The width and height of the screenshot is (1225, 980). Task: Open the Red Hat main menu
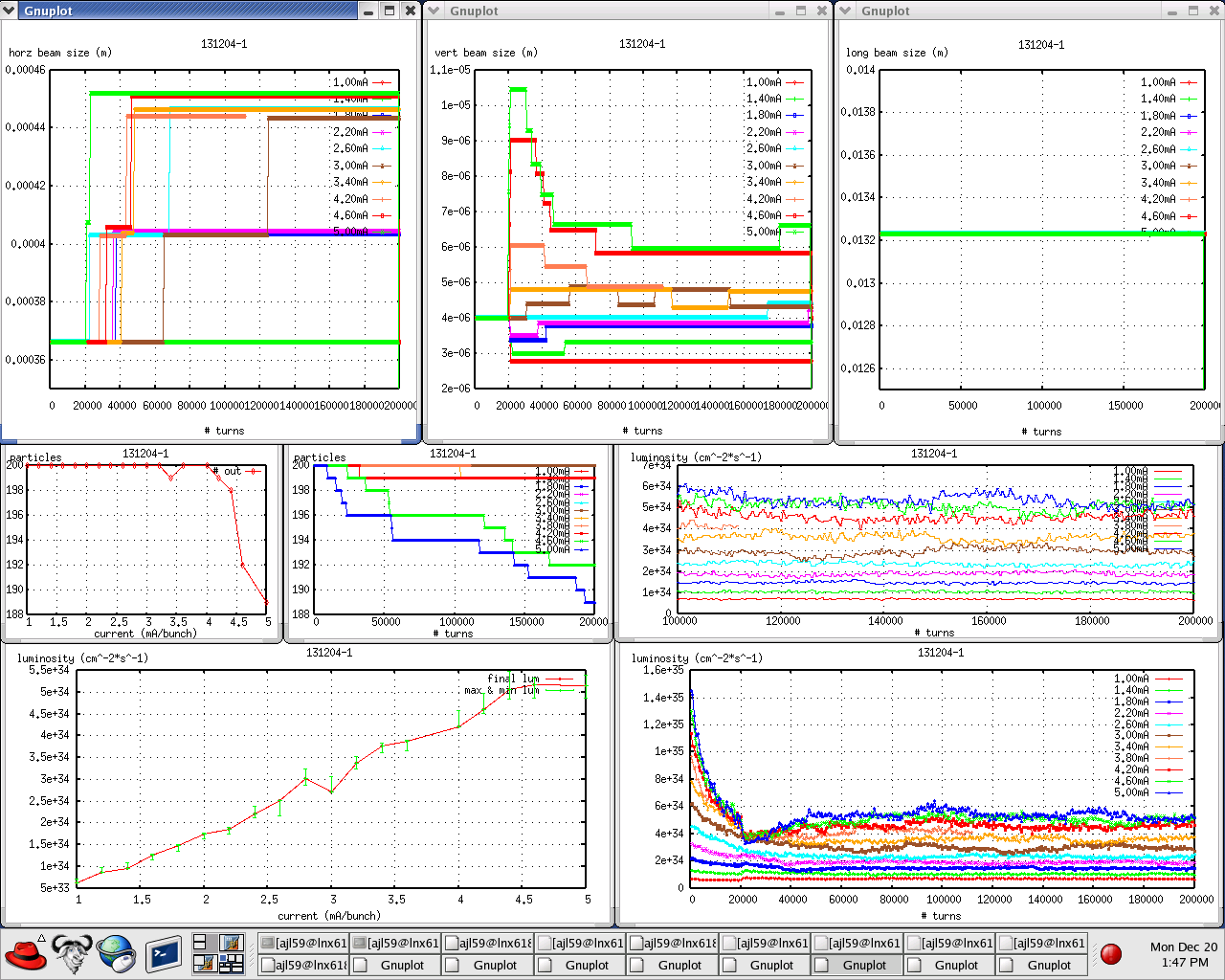(26, 954)
